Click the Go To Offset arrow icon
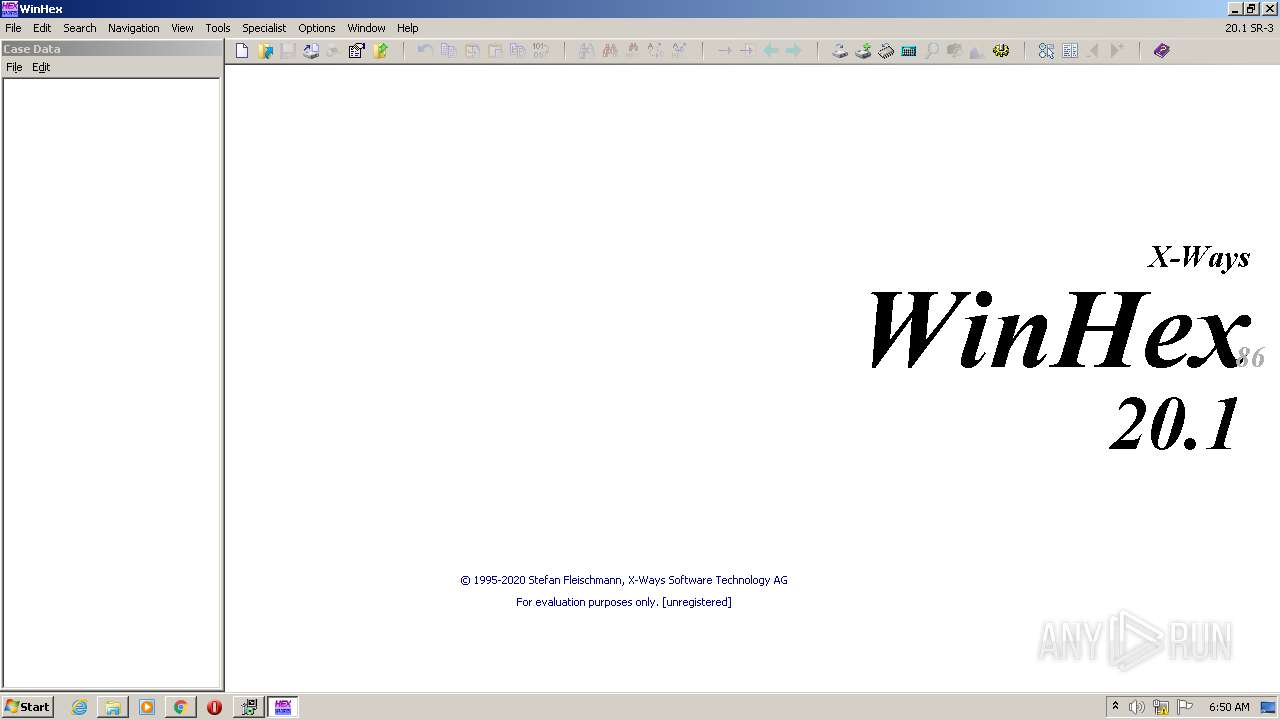The image size is (1280, 720). (724, 50)
